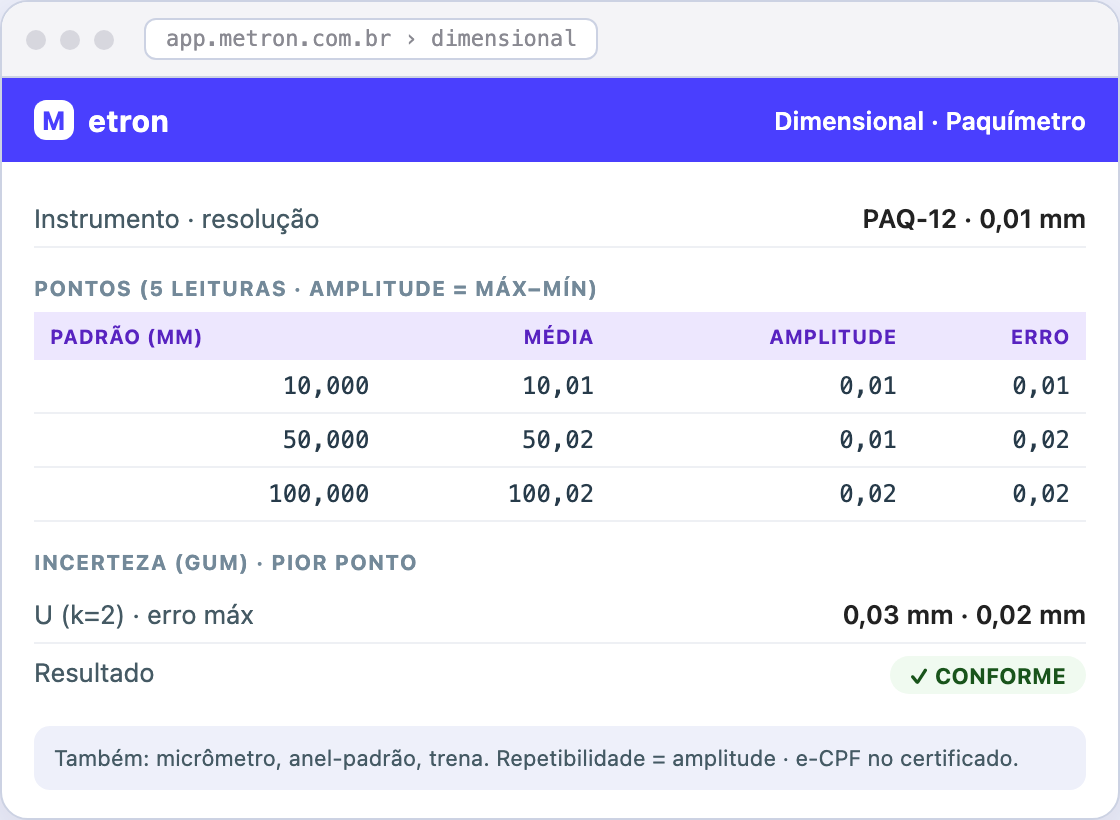Click the amplitude cell in the 100,000 row
Image resolution: width=1120 pixels, height=820 pixels.
pyautogui.click(x=868, y=494)
